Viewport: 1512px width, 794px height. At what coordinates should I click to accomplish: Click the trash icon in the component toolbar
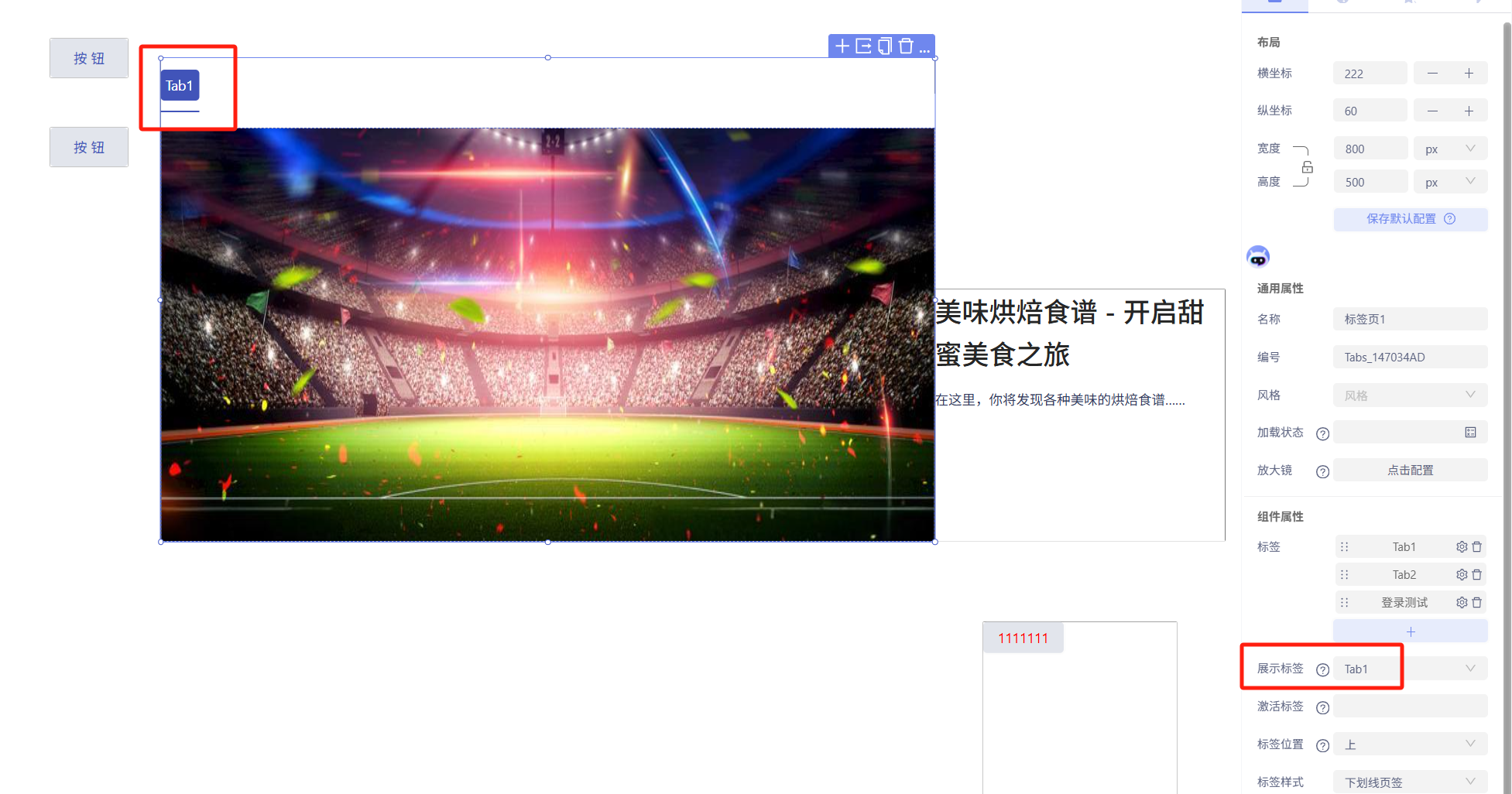906,46
